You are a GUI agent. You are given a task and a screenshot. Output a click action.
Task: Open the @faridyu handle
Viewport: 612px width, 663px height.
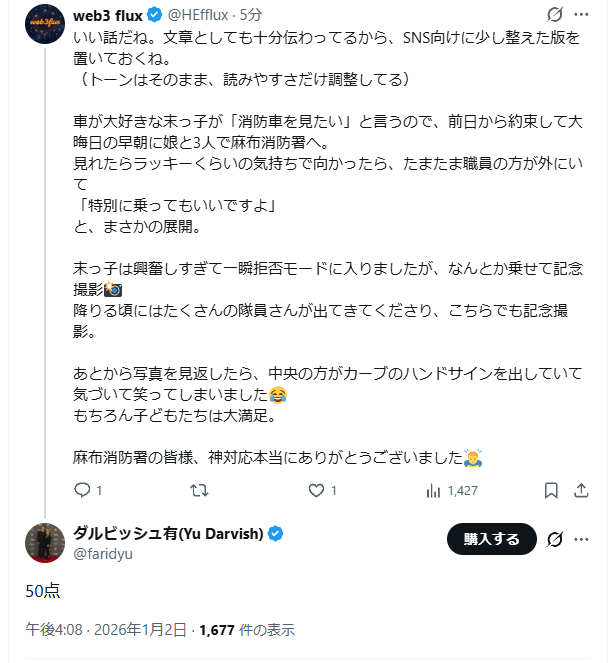(104, 551)
